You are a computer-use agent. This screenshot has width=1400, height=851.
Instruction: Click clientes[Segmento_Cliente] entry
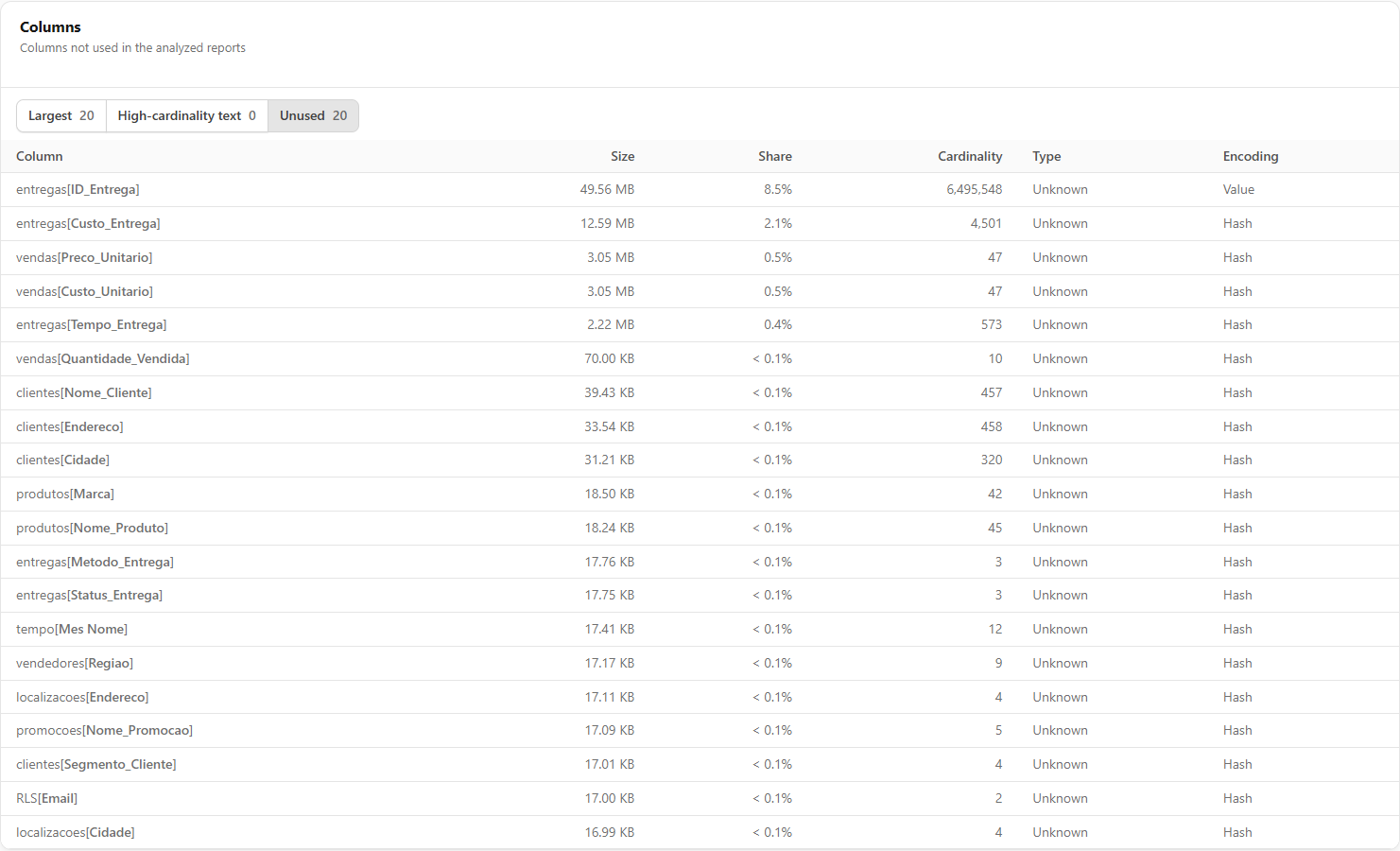coord(96,764)
